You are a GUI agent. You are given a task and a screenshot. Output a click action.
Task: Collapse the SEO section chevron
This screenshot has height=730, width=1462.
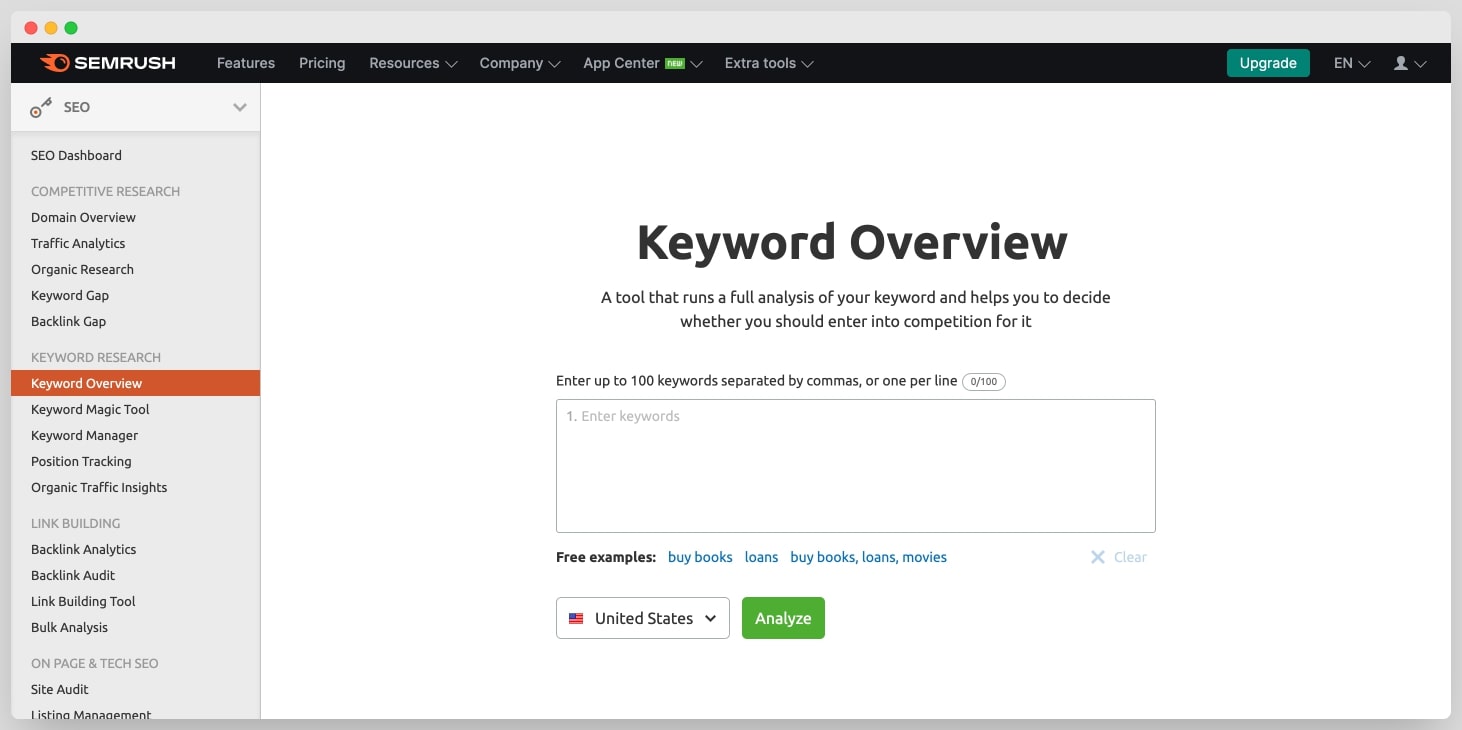[240, 107]
